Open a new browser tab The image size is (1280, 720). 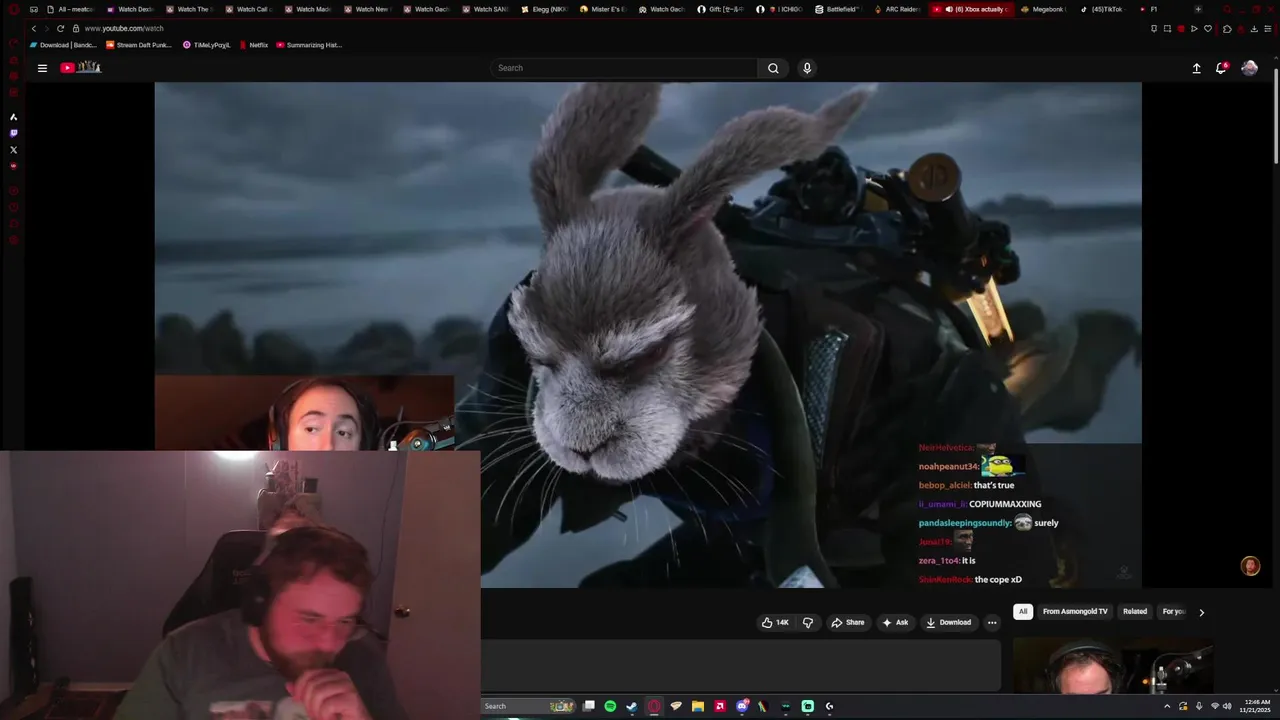tap(1198, 9)
